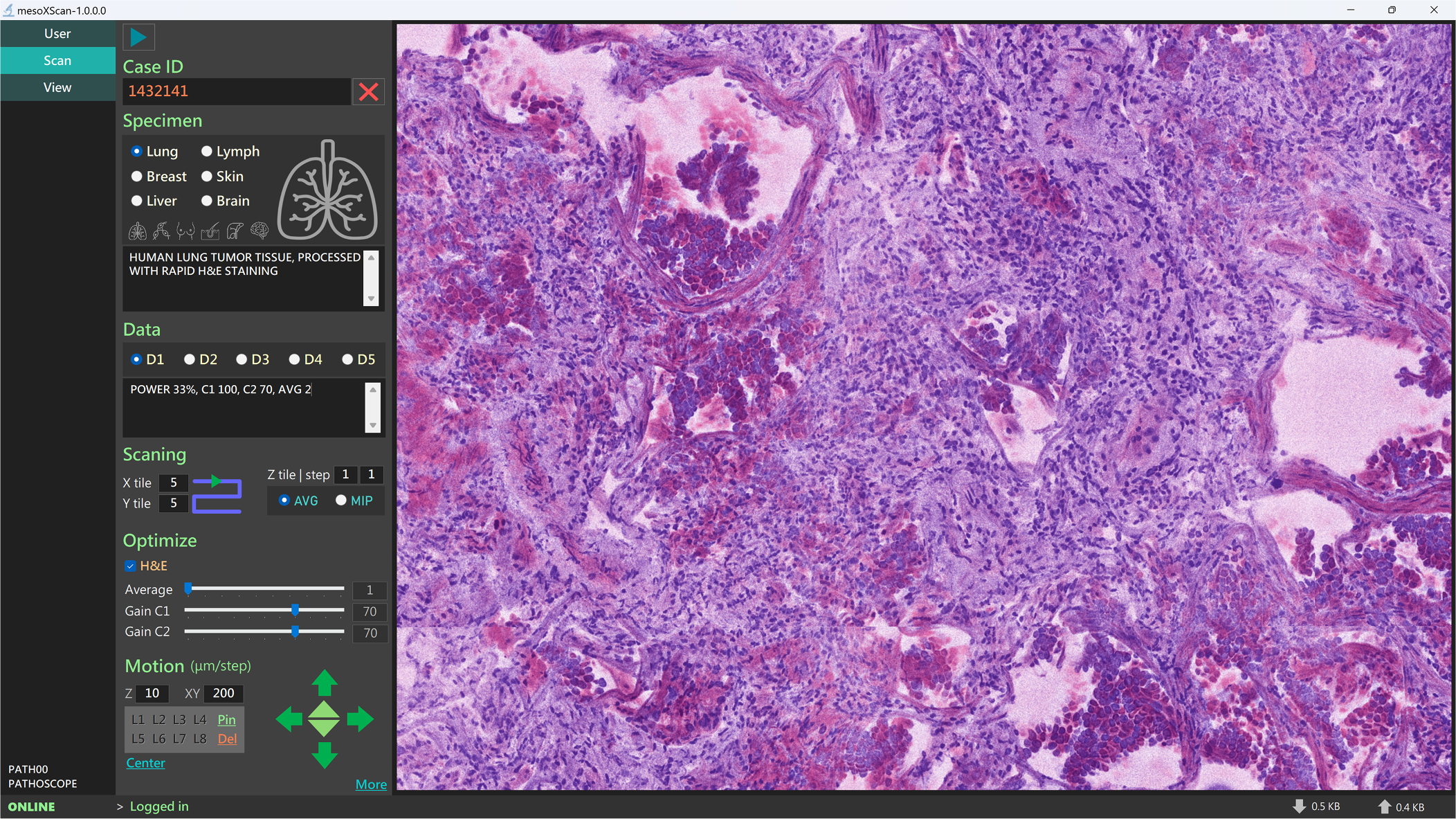
Task: Select the small liver specimen icon
Action: pos(235,231)
